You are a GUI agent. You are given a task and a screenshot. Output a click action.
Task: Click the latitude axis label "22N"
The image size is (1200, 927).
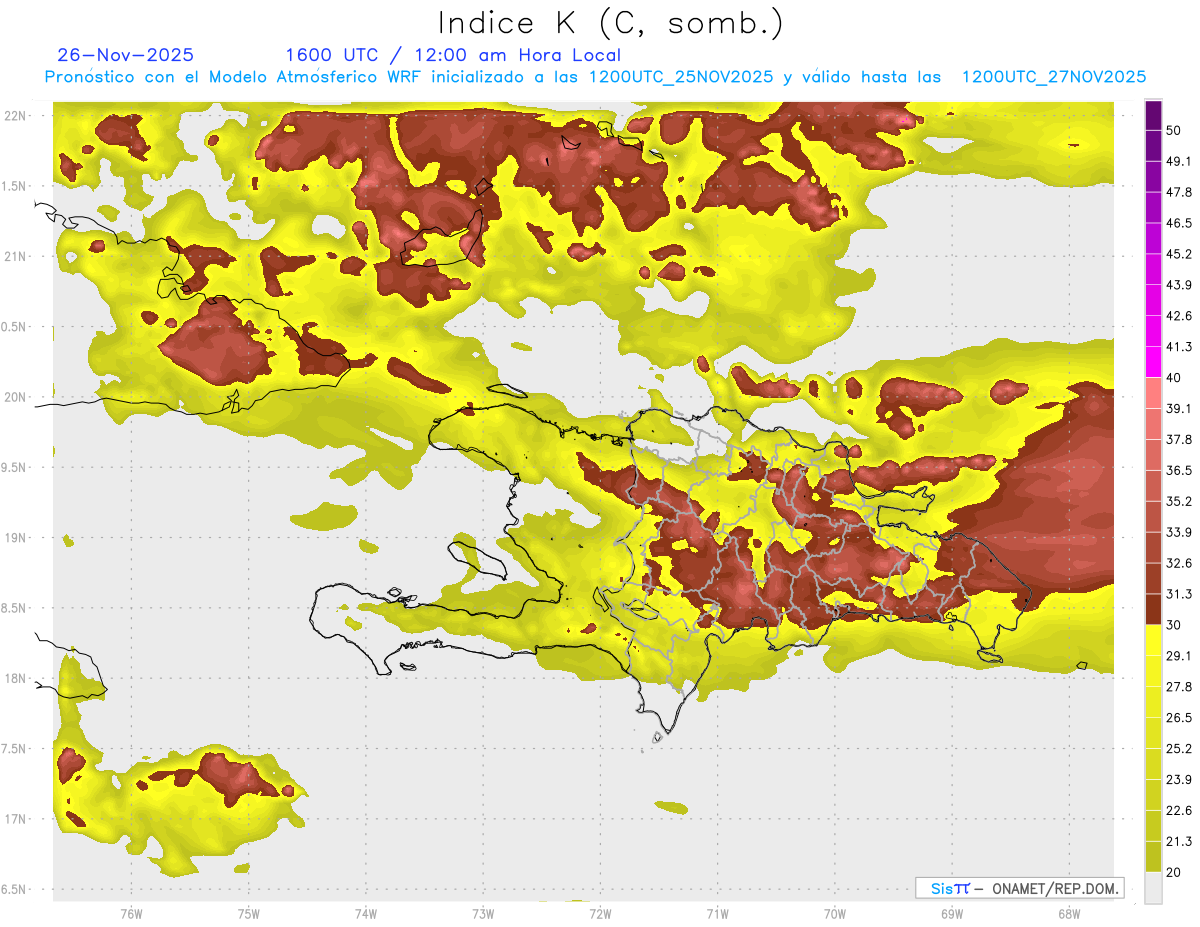16,115
